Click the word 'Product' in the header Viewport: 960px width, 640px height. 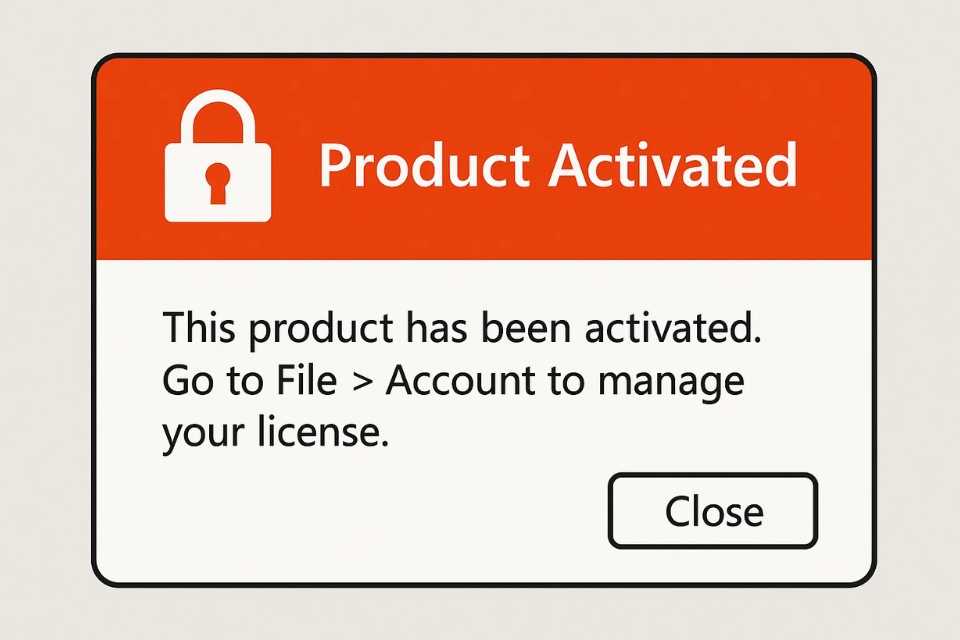coord(424,167)
